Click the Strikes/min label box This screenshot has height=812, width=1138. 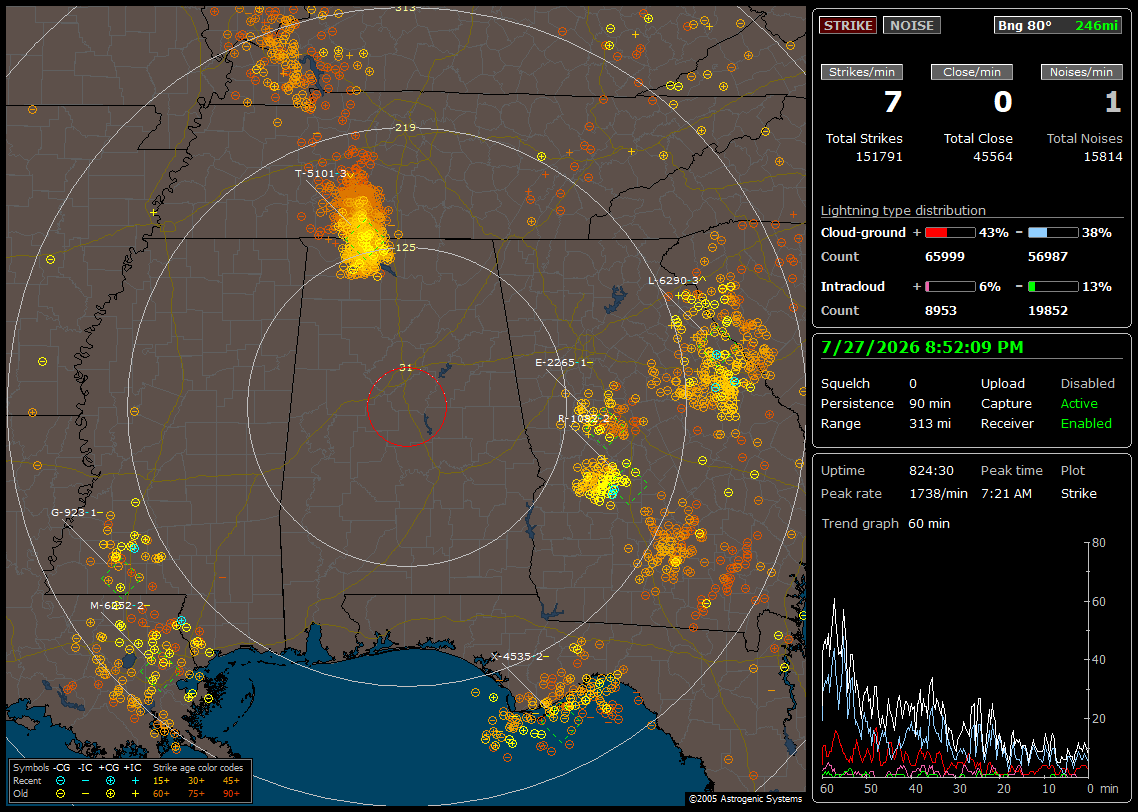tap(861, 72)
